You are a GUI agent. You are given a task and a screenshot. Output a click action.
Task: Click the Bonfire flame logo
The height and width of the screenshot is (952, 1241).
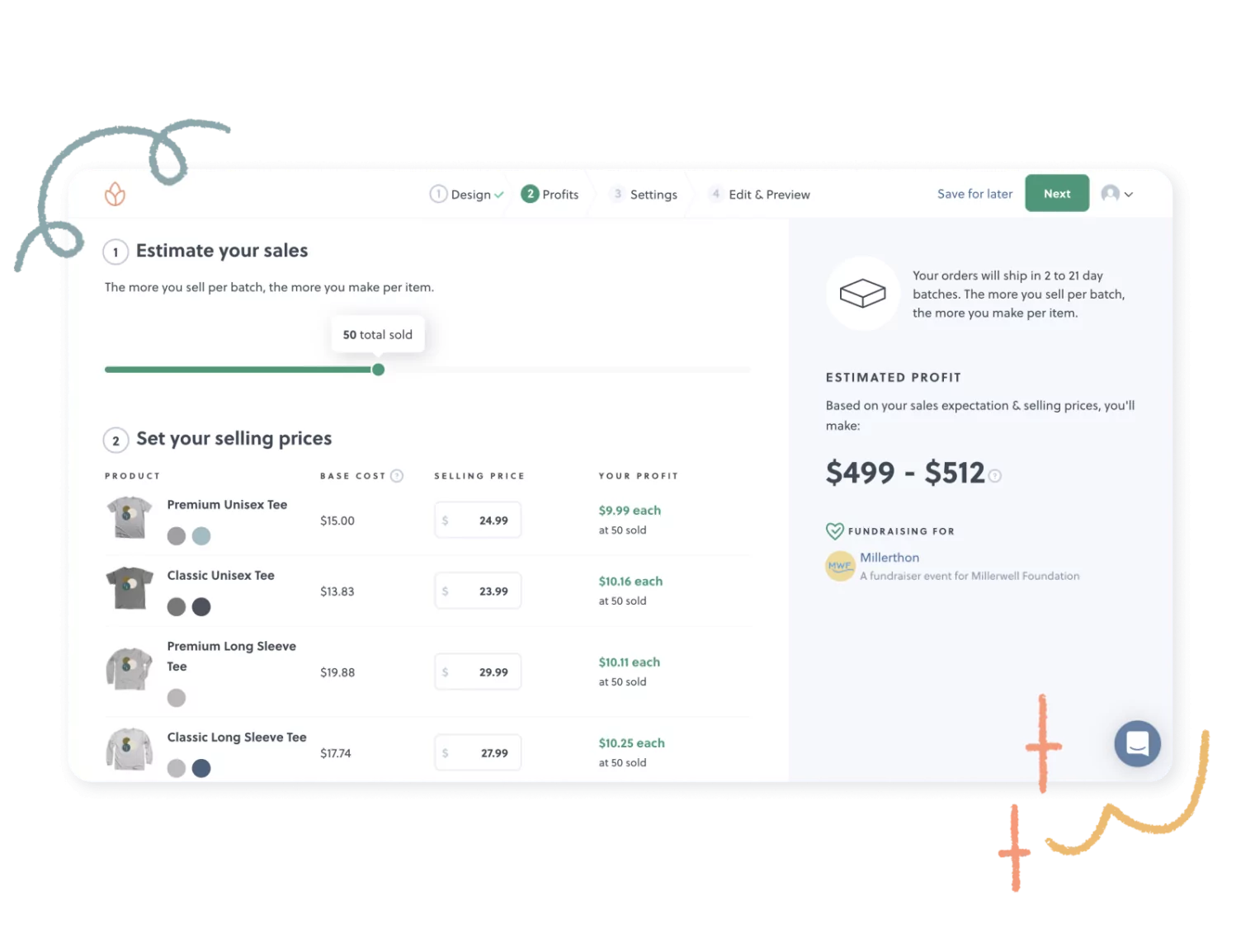115,195
